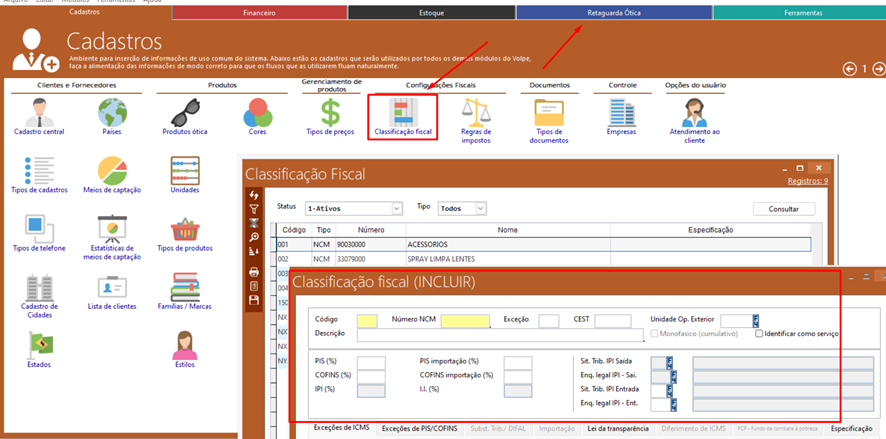Viewport: 886px width, 439px height.
Task: Expand the Tipo dropdown showing Todos
Action: [x=480, y=209]
